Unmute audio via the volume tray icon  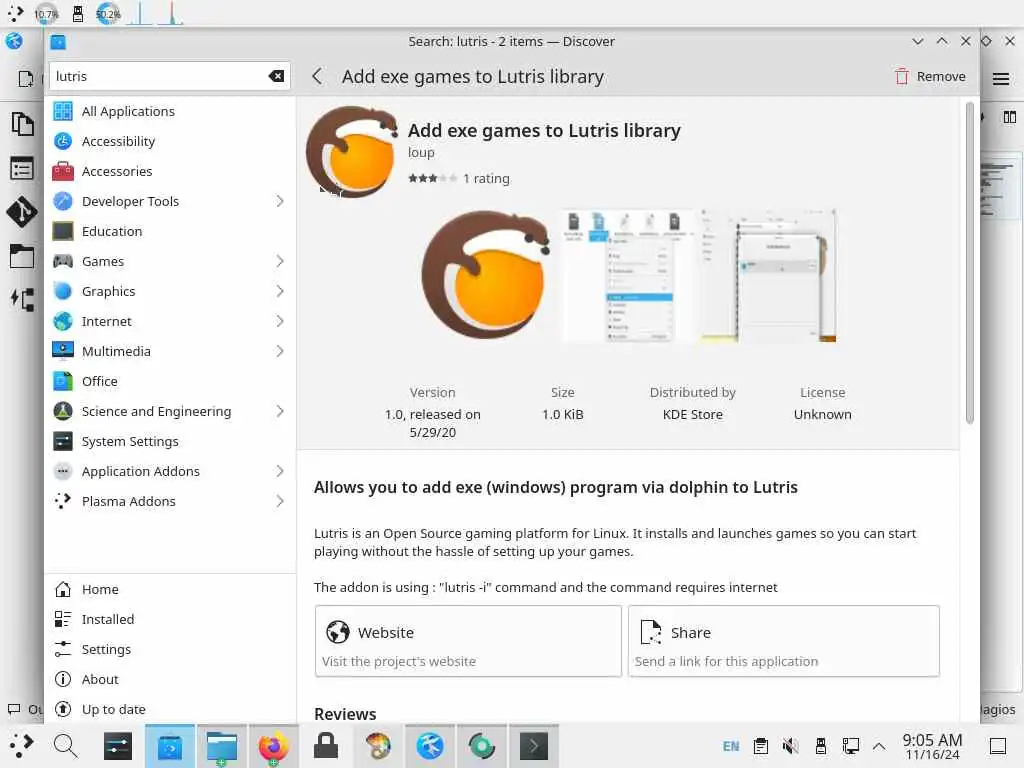(790, 746)
